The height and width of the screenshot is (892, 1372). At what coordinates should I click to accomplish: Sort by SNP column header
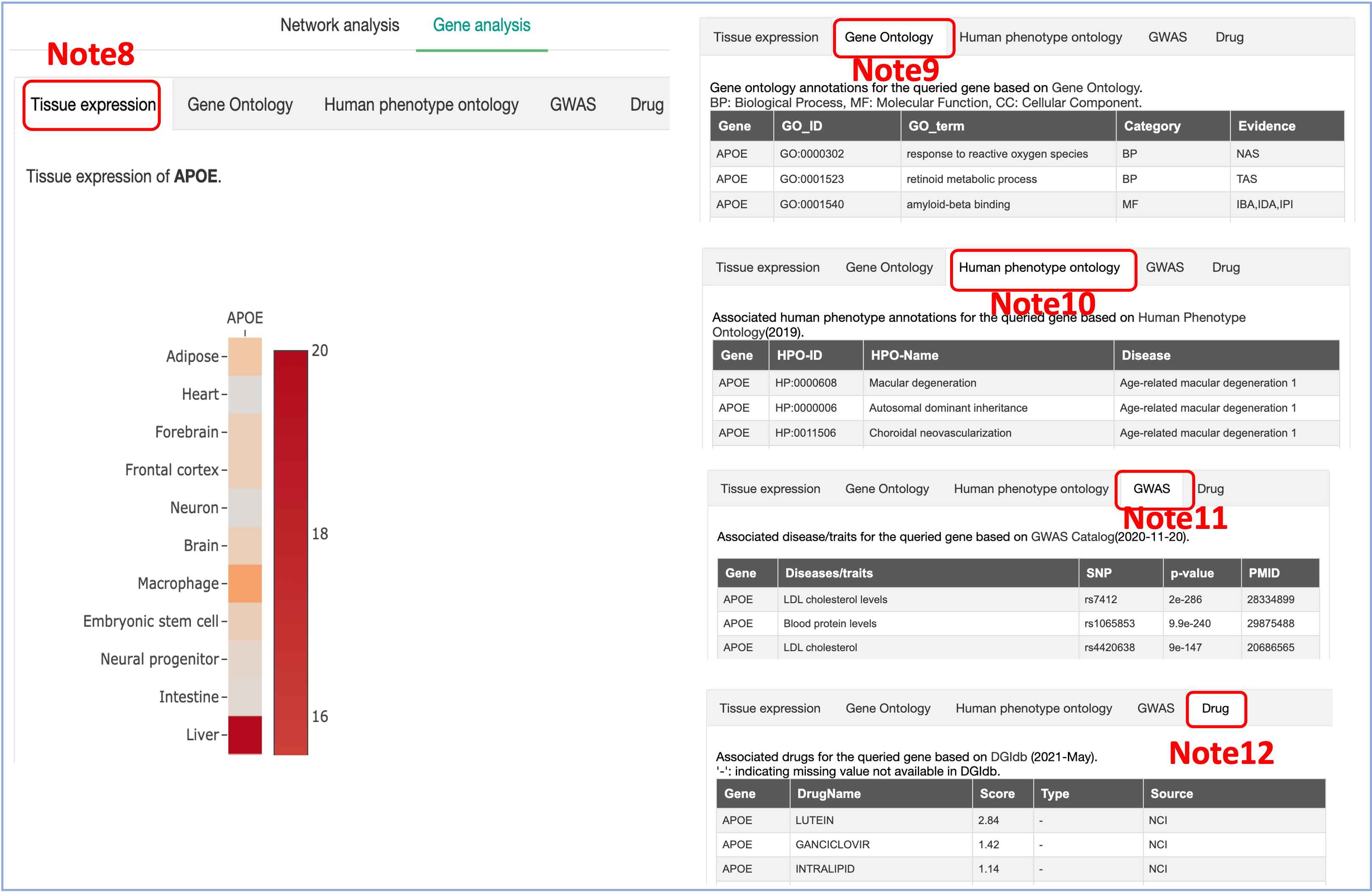click(1120, 573)
